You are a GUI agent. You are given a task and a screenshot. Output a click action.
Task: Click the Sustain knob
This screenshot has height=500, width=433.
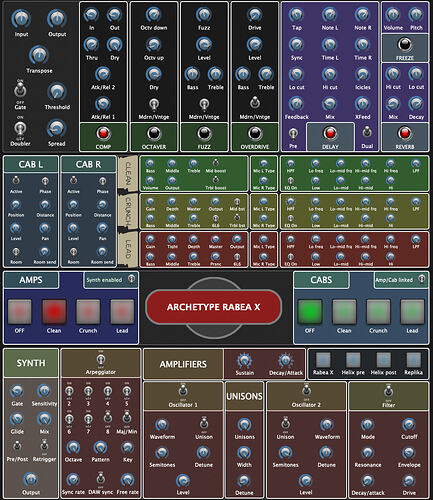[244, 361]
